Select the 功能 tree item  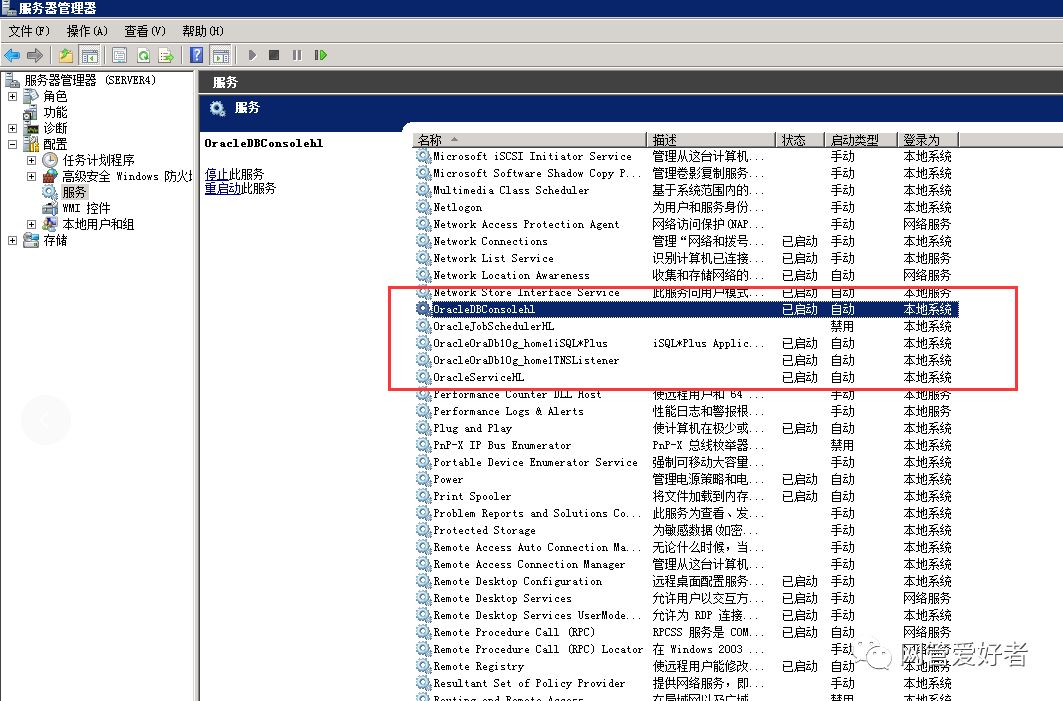point(55,113)
